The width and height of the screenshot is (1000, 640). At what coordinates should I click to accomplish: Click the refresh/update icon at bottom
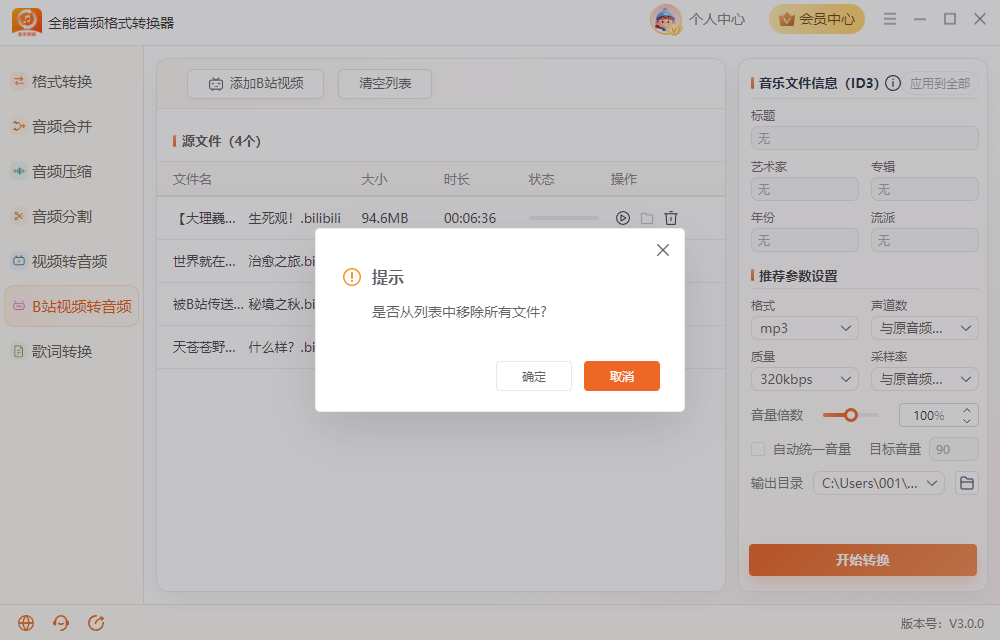pyautogui.click(x=96, y=623)
